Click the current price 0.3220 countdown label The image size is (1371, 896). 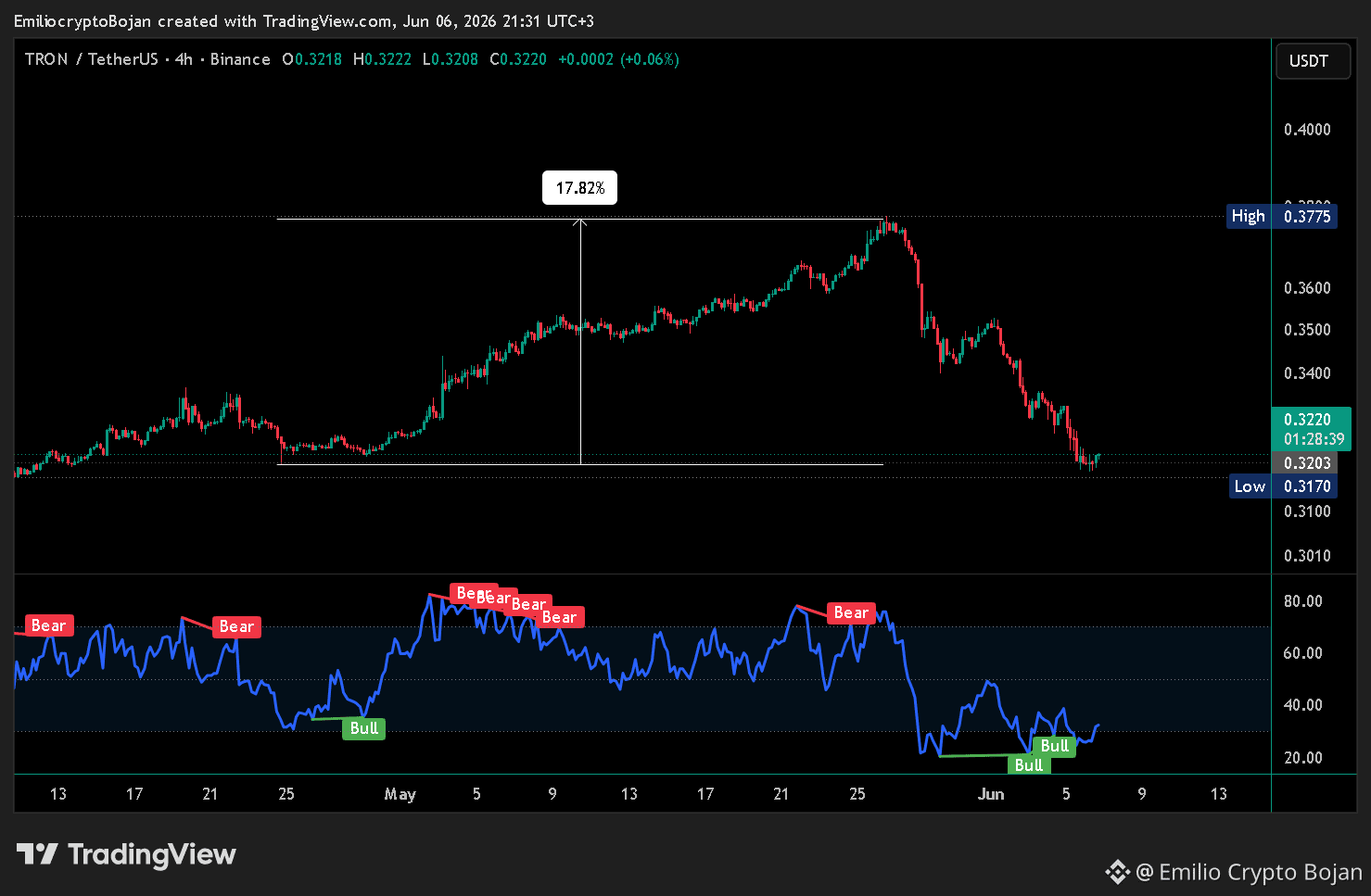(x=1311, y=429)
